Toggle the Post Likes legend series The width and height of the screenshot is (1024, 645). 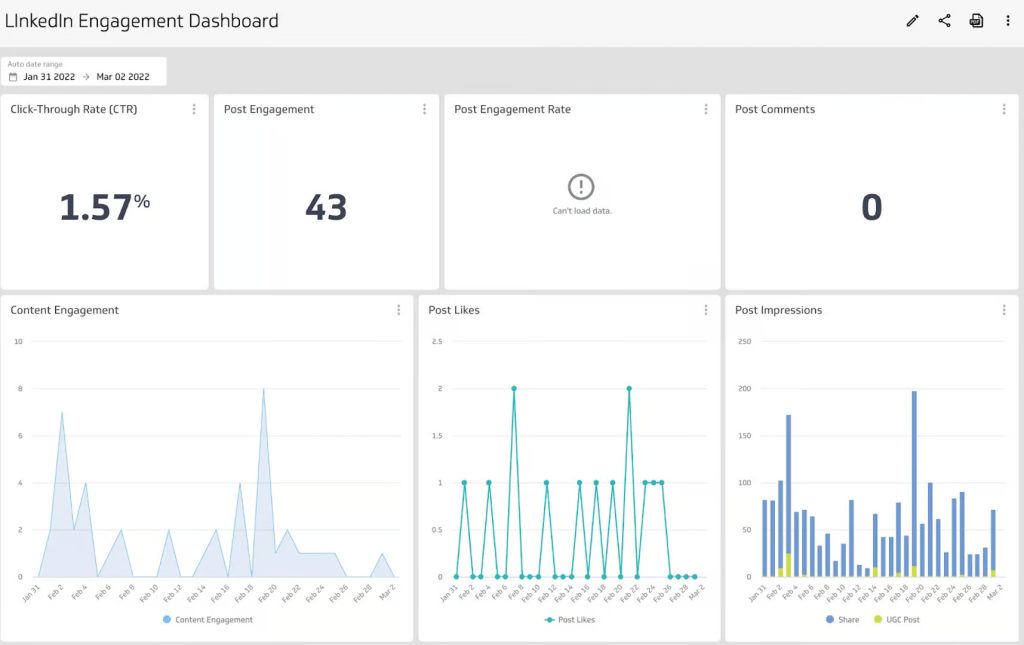click(x=568, y=620)
